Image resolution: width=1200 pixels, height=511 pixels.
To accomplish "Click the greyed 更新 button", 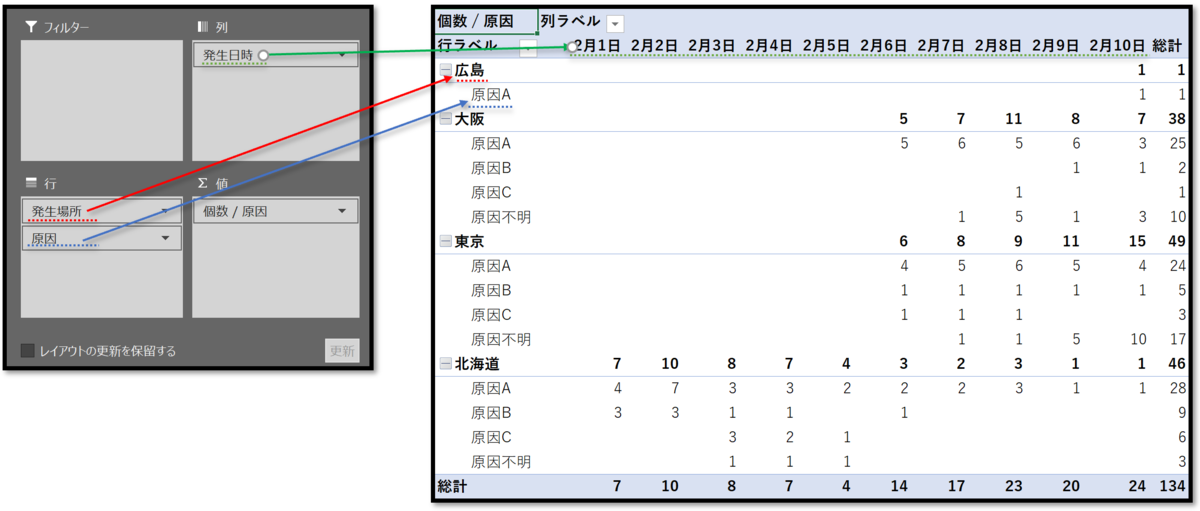I will pyautogui.click(x=342, y=351).
